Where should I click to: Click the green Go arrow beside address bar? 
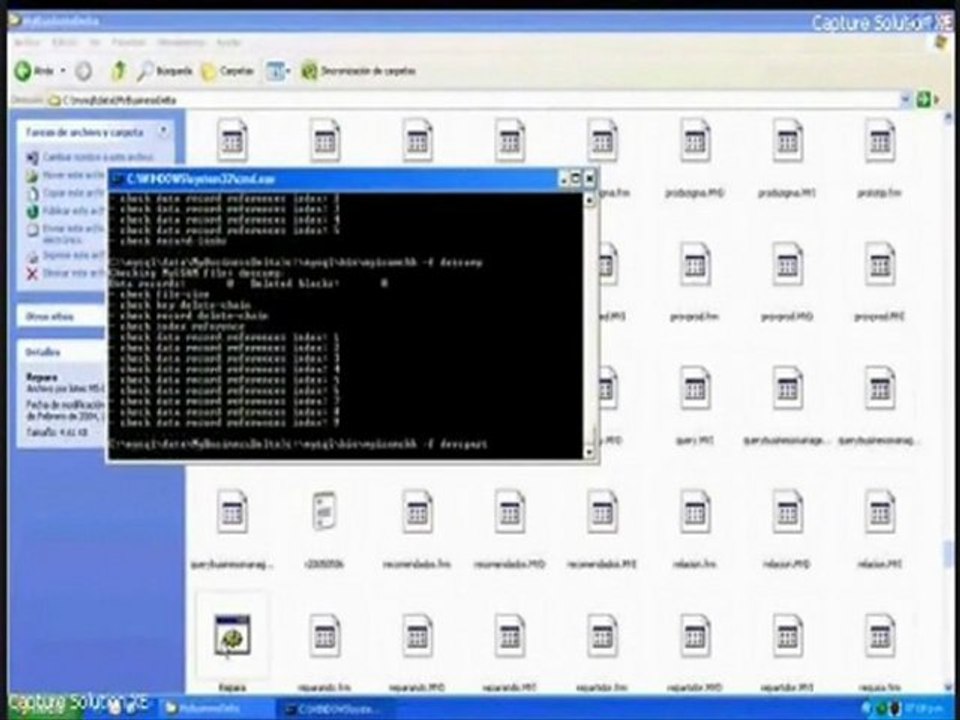click(x=923, y=99)
